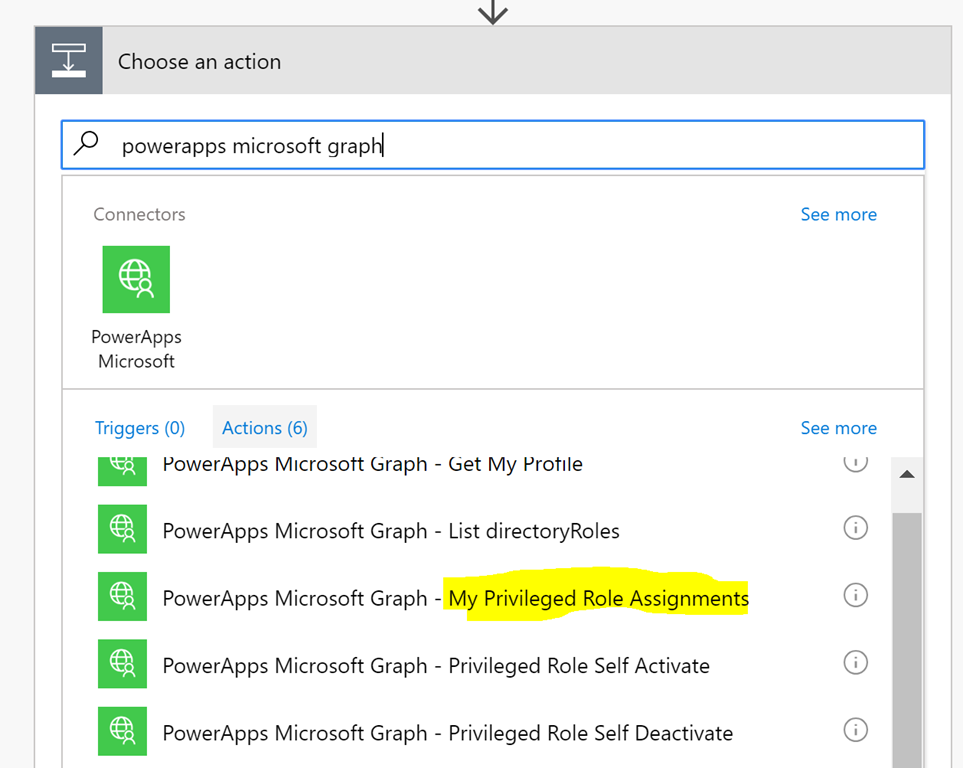Viewport: 963px width, 768px height.
Task: Select the Get My Profile action
Action: 372,465
